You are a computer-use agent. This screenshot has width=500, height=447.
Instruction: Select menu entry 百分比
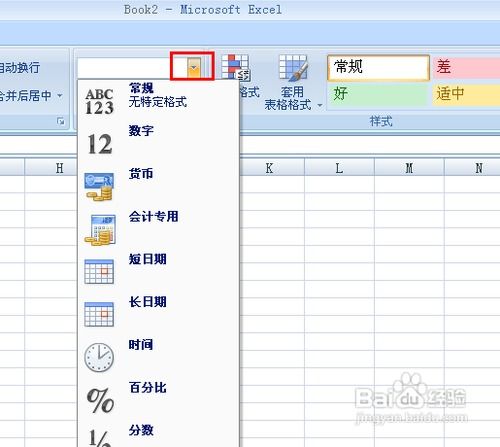[x=159, y=400]
